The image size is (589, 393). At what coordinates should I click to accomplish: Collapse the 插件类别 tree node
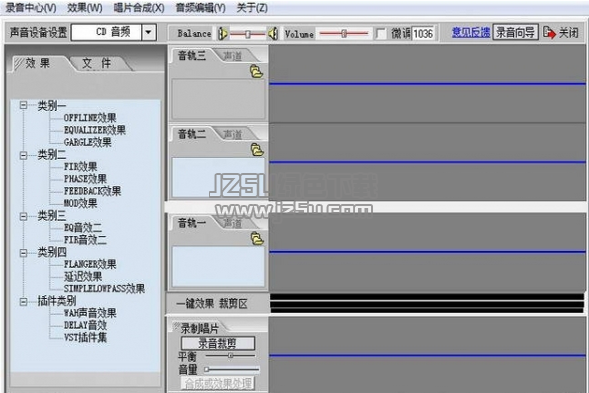[x=23, y=301]
